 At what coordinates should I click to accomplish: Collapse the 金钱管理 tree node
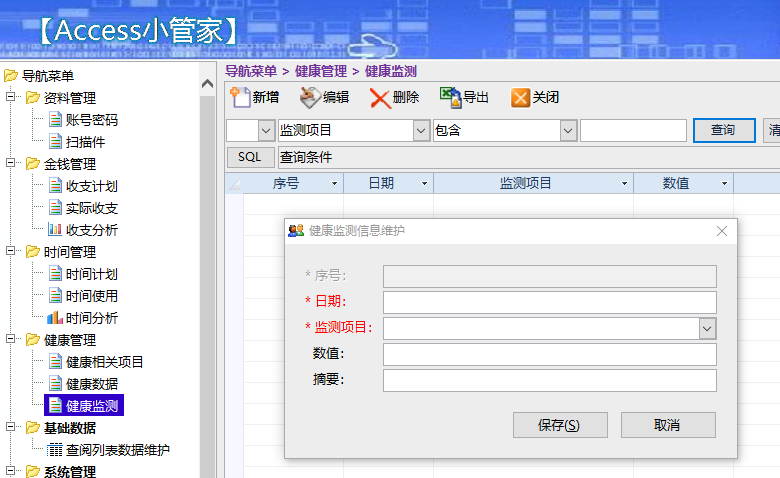(x=10, y=163)
